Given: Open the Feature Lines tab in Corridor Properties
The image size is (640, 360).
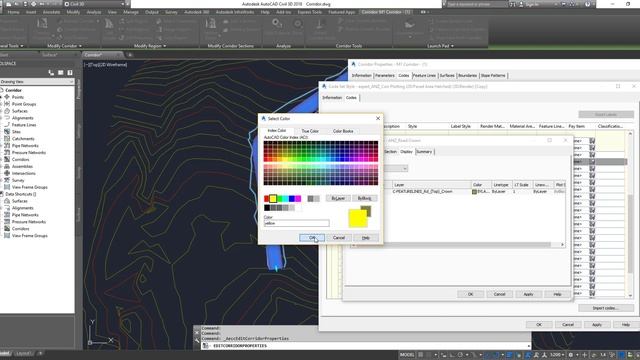Looking at the screenshot, I should [424, 76].
